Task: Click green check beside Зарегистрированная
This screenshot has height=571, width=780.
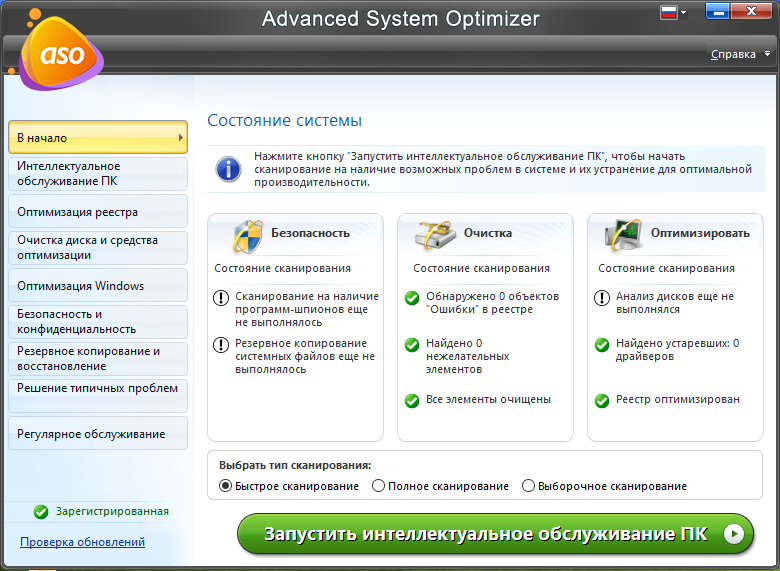Action: click(x=41, y=512)
